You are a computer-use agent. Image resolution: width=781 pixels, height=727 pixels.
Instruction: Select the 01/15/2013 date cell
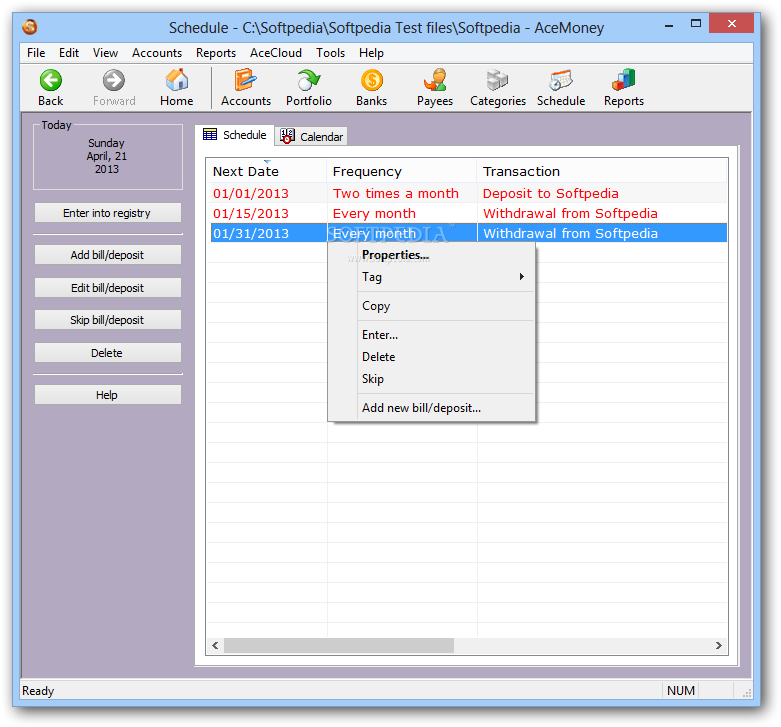251,214
